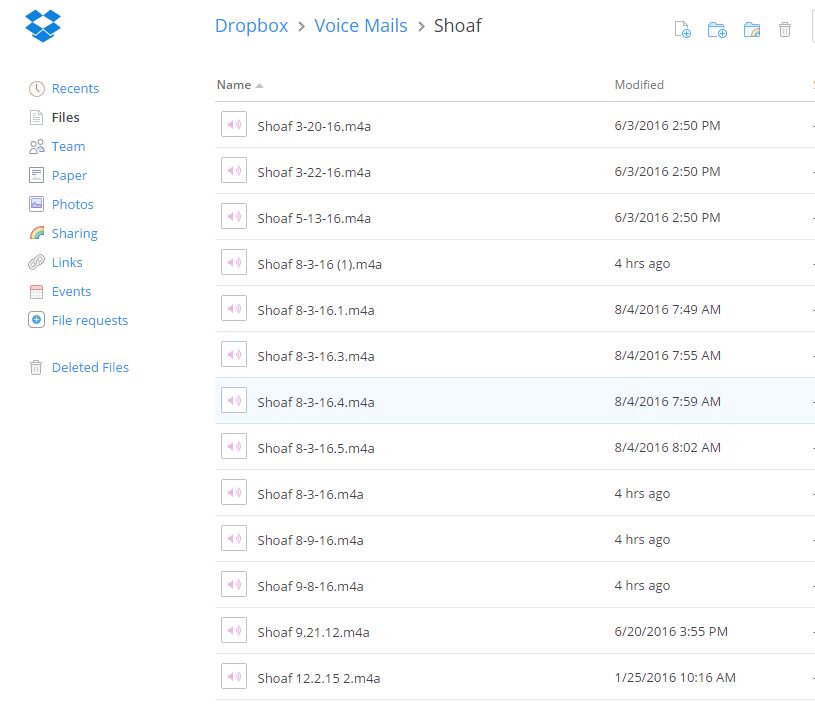Sort files by Modified column
The height and width of the screenshot is (706, 815).
[x=639, y=85]
